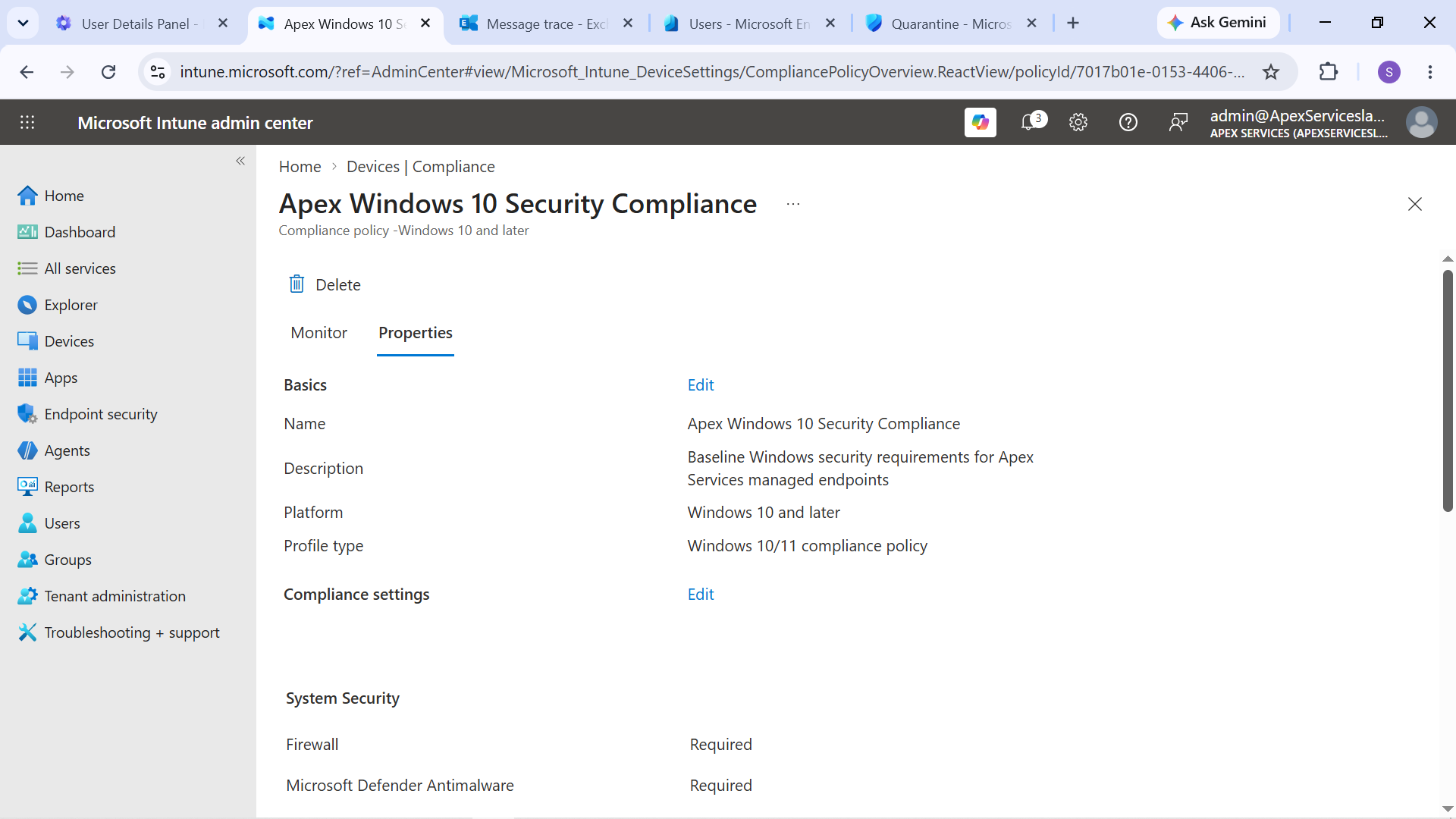Image resolution: width=1456 pixels, height=819 pixels.
Task: Click the Ask Gemini button
Action: 1218,23
